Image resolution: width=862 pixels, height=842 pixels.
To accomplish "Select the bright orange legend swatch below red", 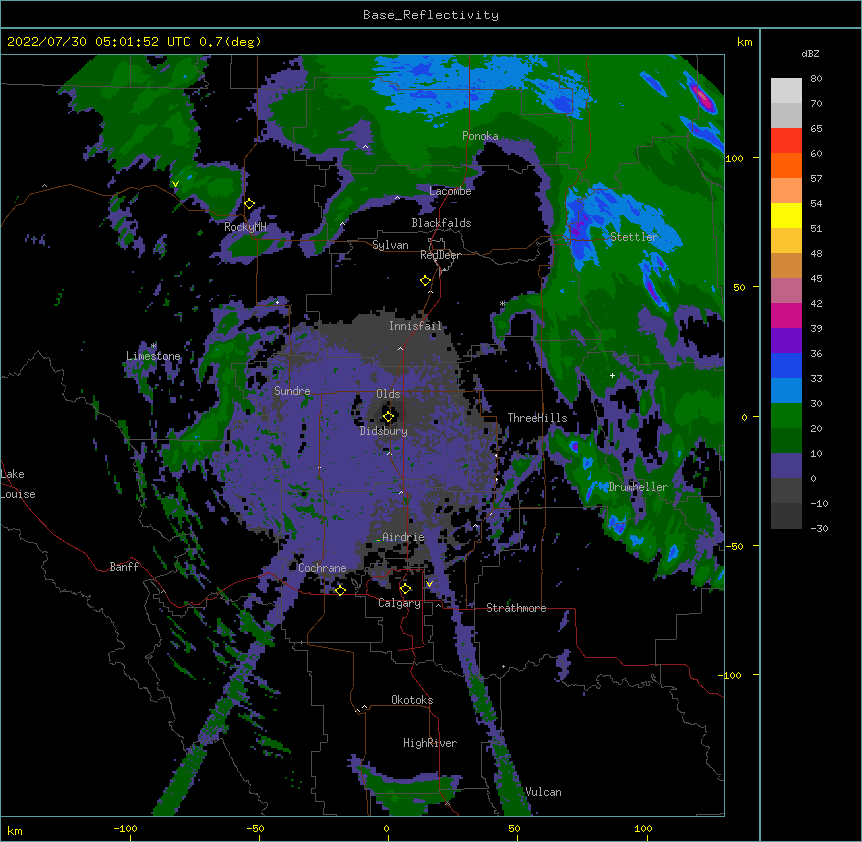I will [x=786, y=165].
